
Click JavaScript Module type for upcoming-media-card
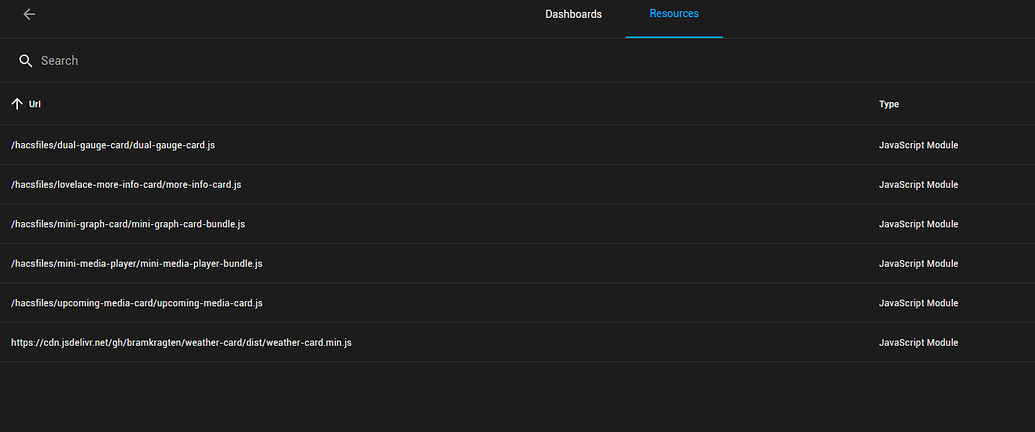(918, 303)
